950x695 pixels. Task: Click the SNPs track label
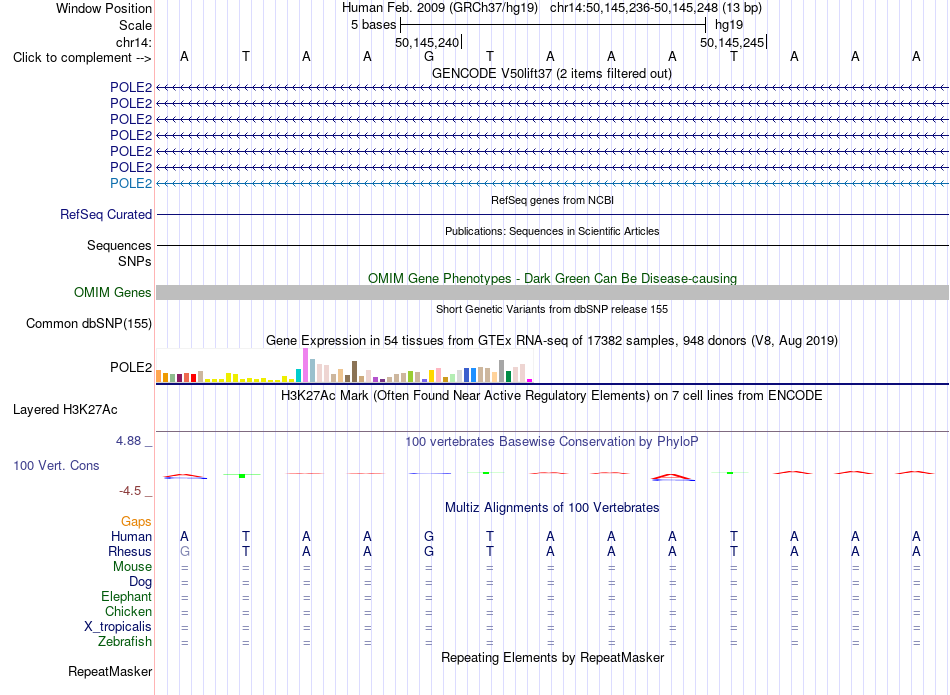pos(135,261)
